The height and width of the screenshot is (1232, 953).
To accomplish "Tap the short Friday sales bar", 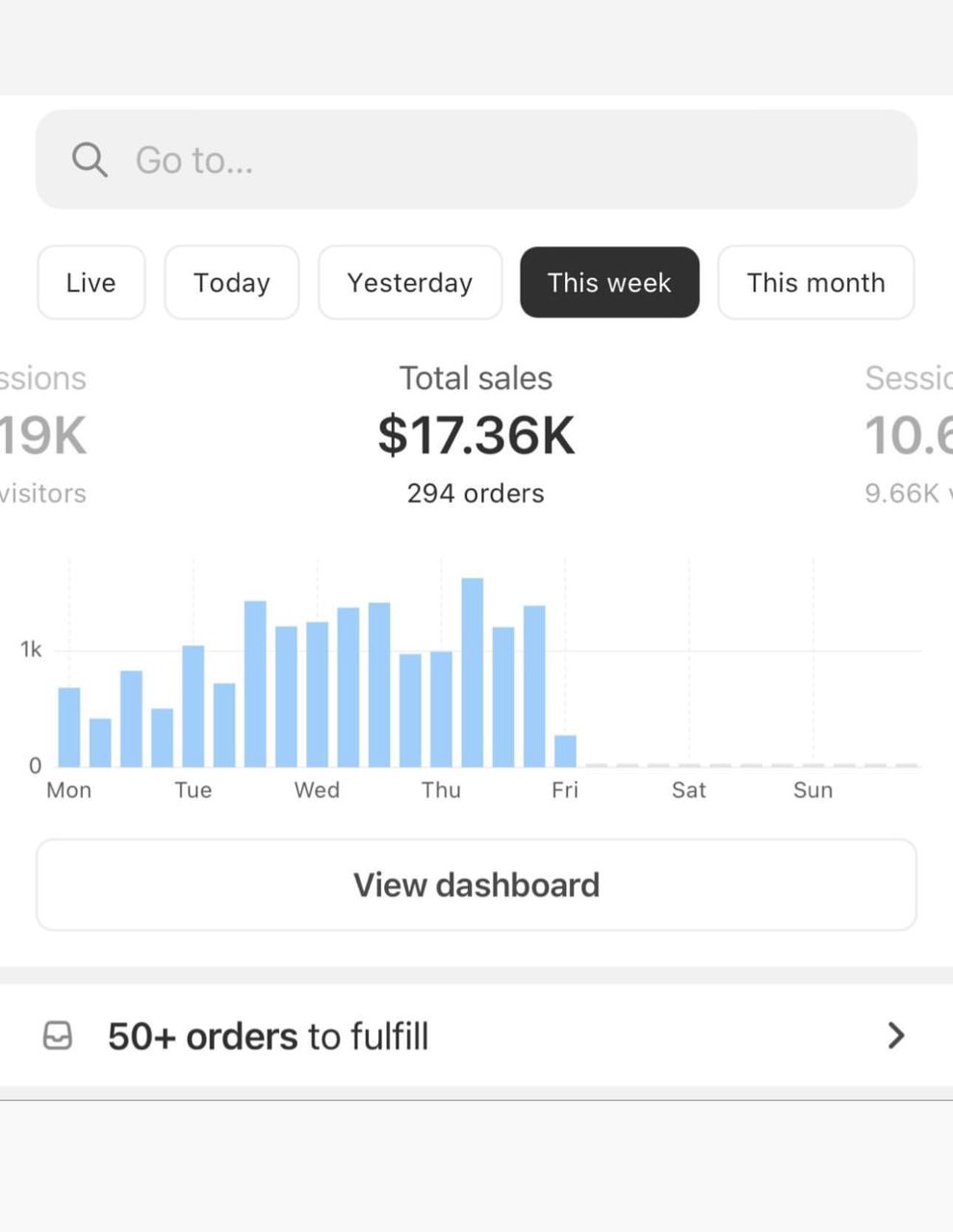I will (565, 751).
